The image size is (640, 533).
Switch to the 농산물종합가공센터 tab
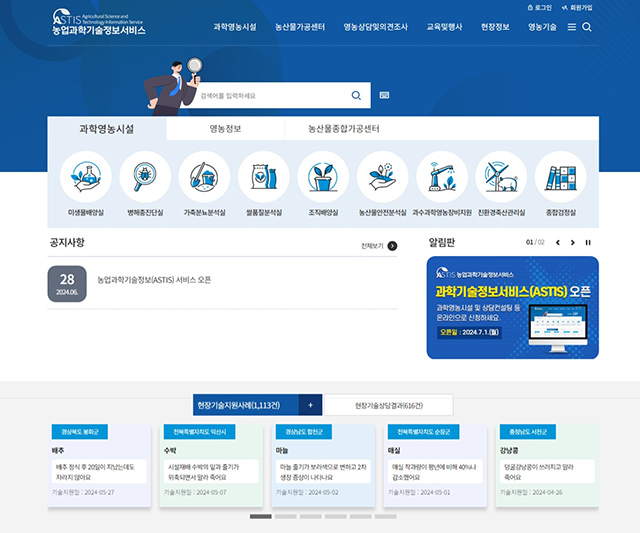[344, 129]
